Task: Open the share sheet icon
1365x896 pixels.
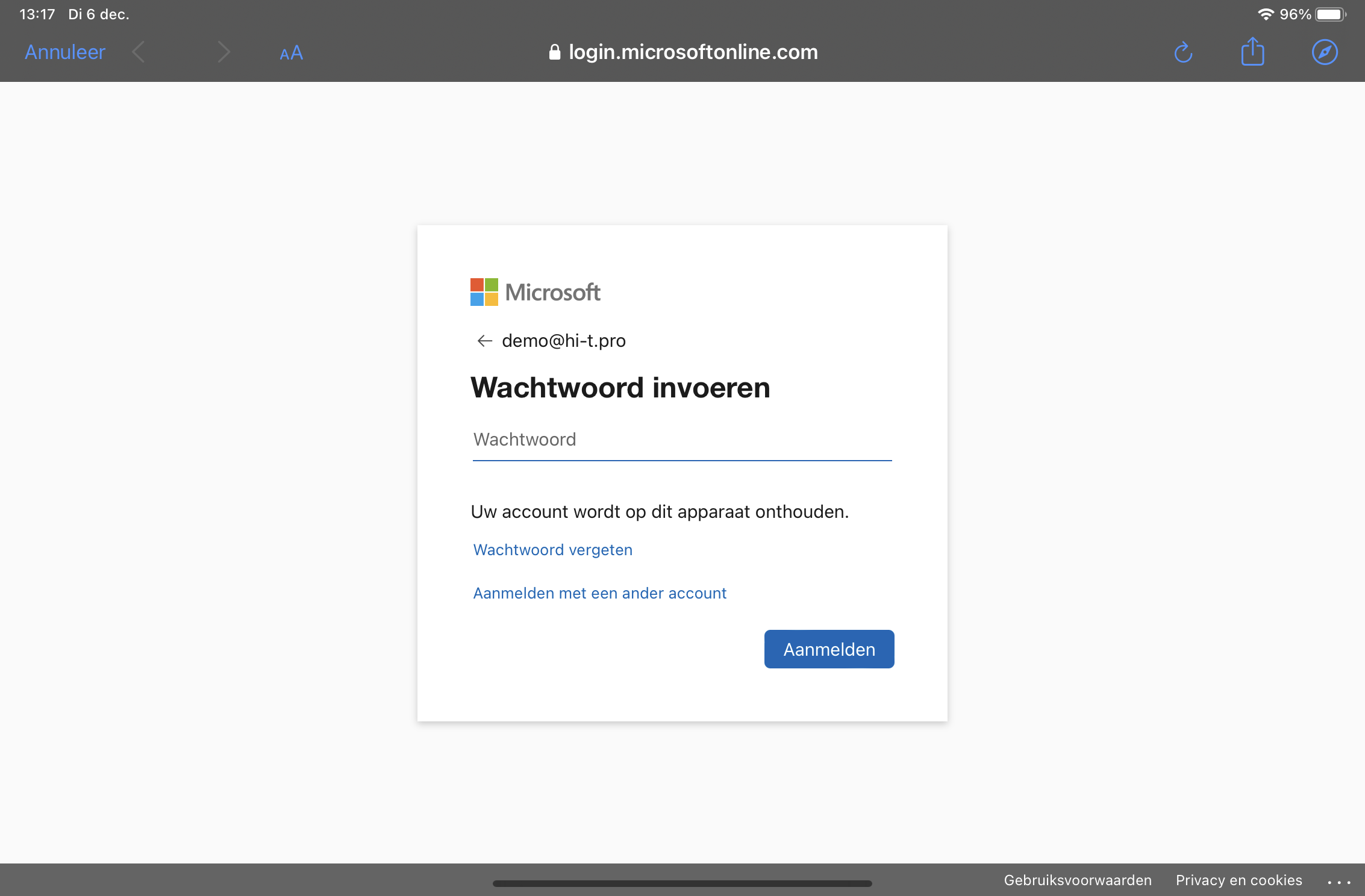Action: pyautogui.click(x=1253, y=51)
